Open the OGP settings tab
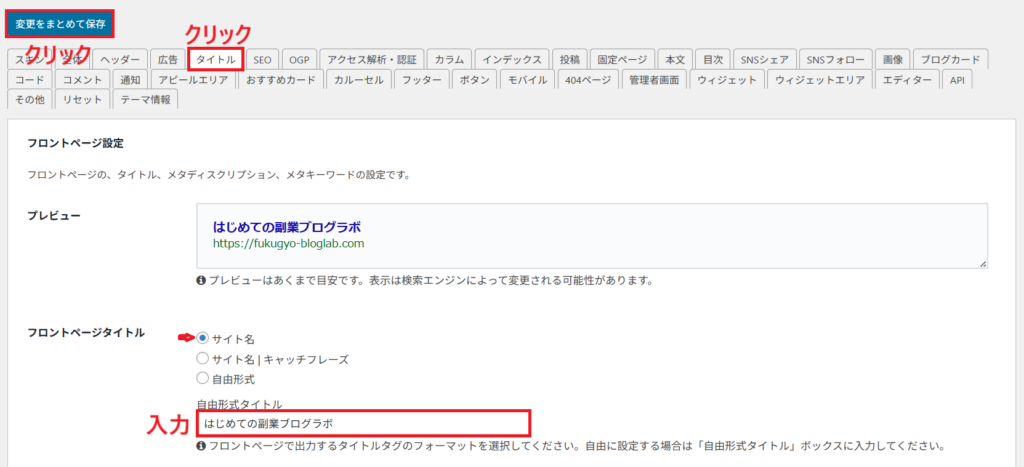1024x467 pixels. 299,60
